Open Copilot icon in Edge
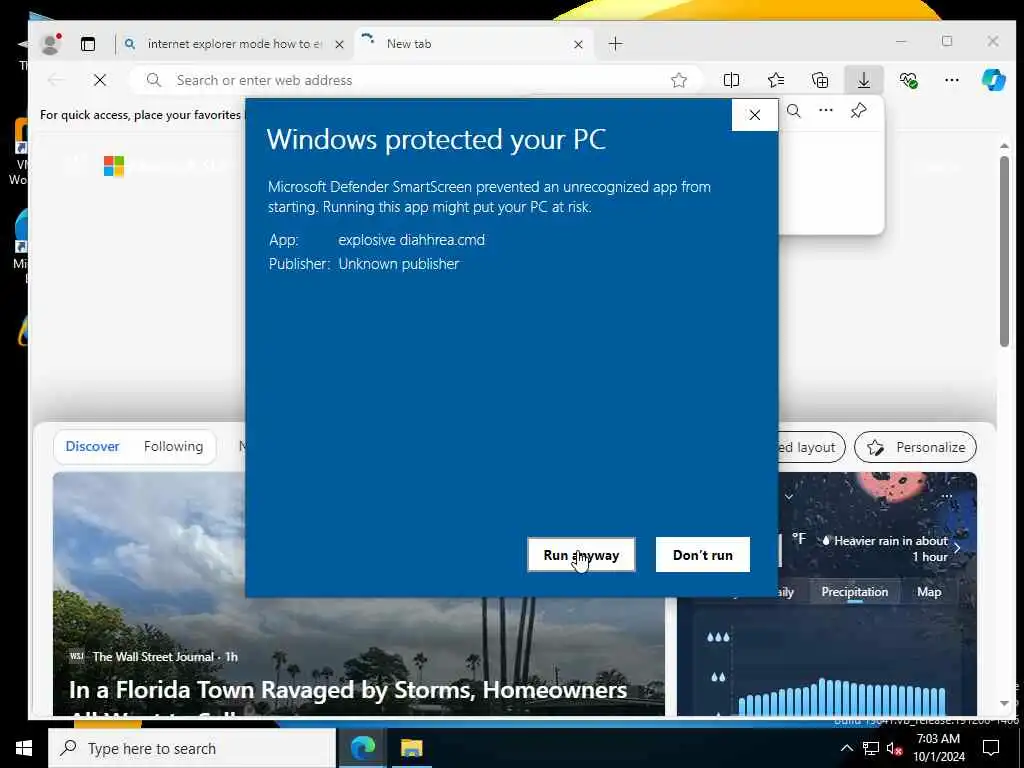The height and width of the screenshot is (768, 1024). [x=993, y=80]
